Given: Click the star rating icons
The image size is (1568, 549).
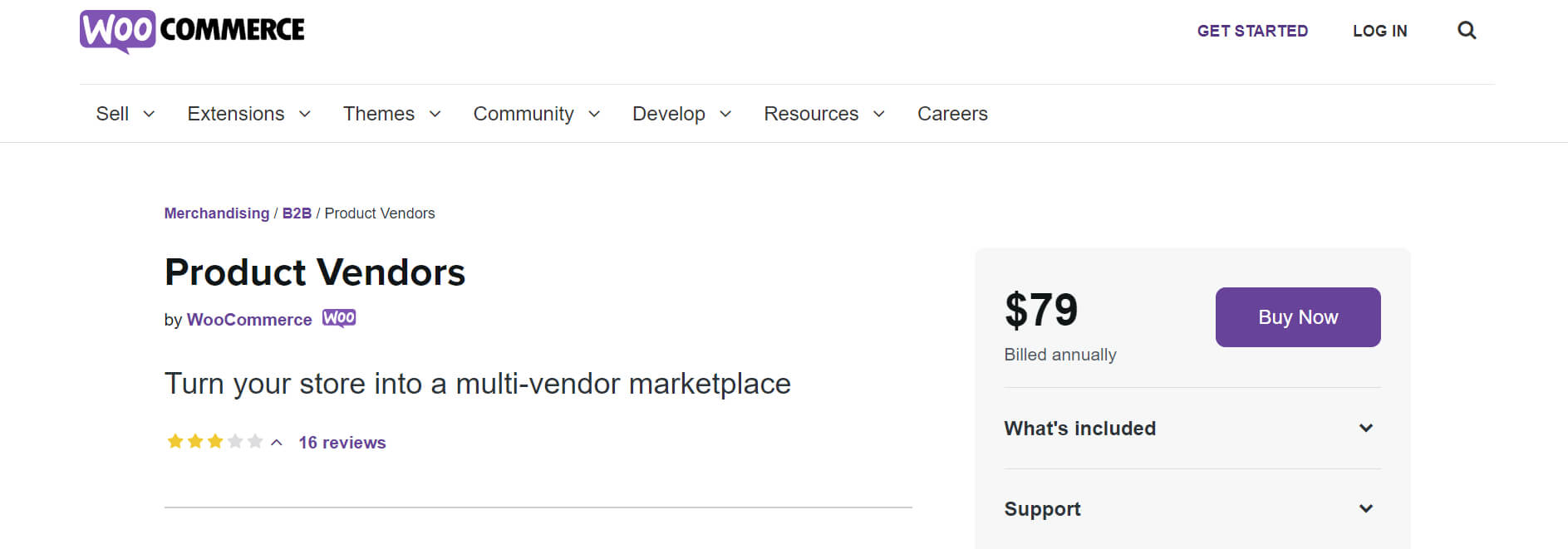Looking at the screenshot, I should pyautogui.click(x=214, y=442).
